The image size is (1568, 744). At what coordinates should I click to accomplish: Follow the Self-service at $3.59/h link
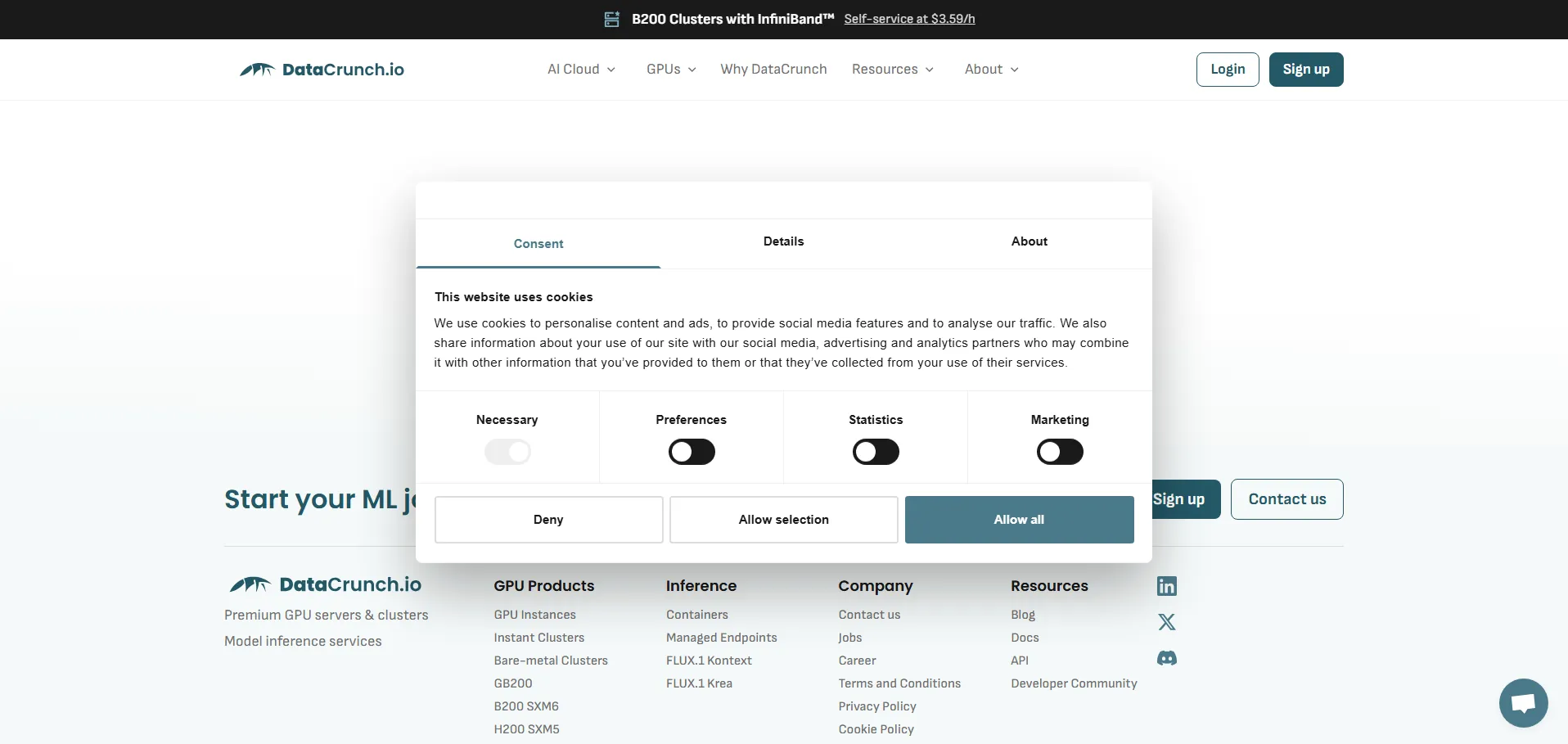coord(909,19)
